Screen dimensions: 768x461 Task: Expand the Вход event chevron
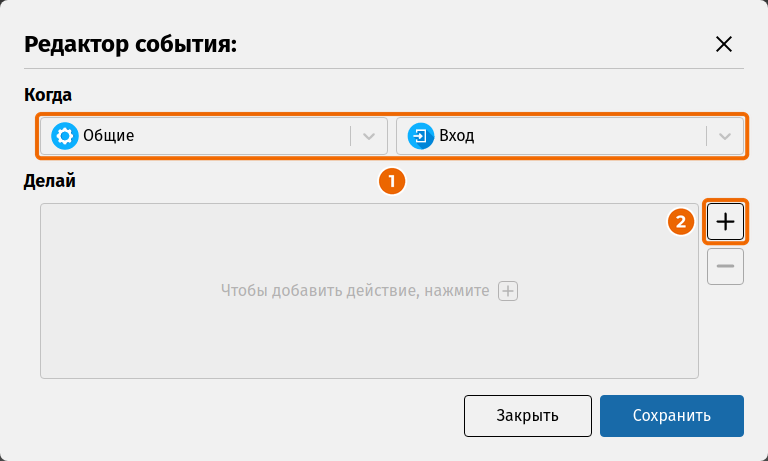pos(725,136)
